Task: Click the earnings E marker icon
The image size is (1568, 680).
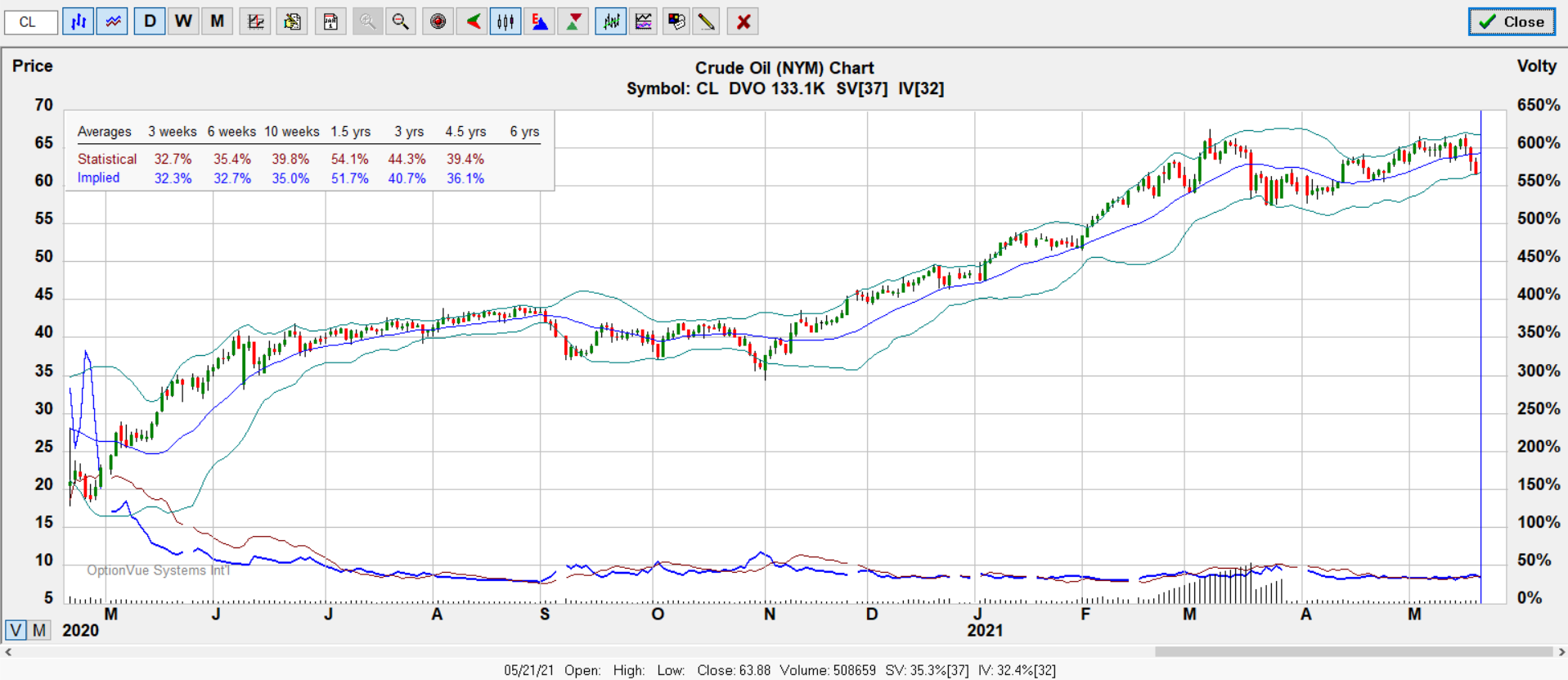Action: tap(540, 22)
